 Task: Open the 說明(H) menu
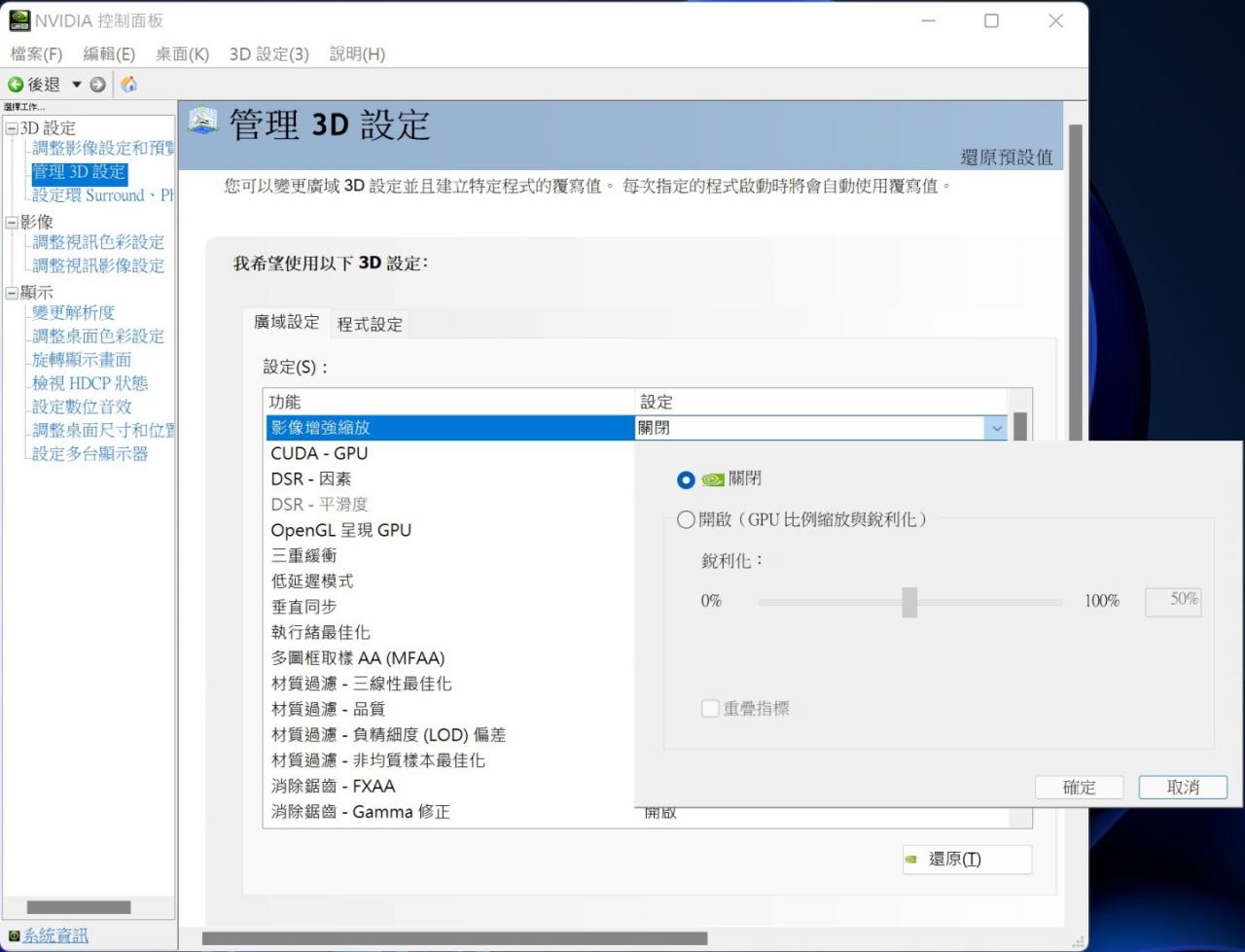(x=357, y=54)
